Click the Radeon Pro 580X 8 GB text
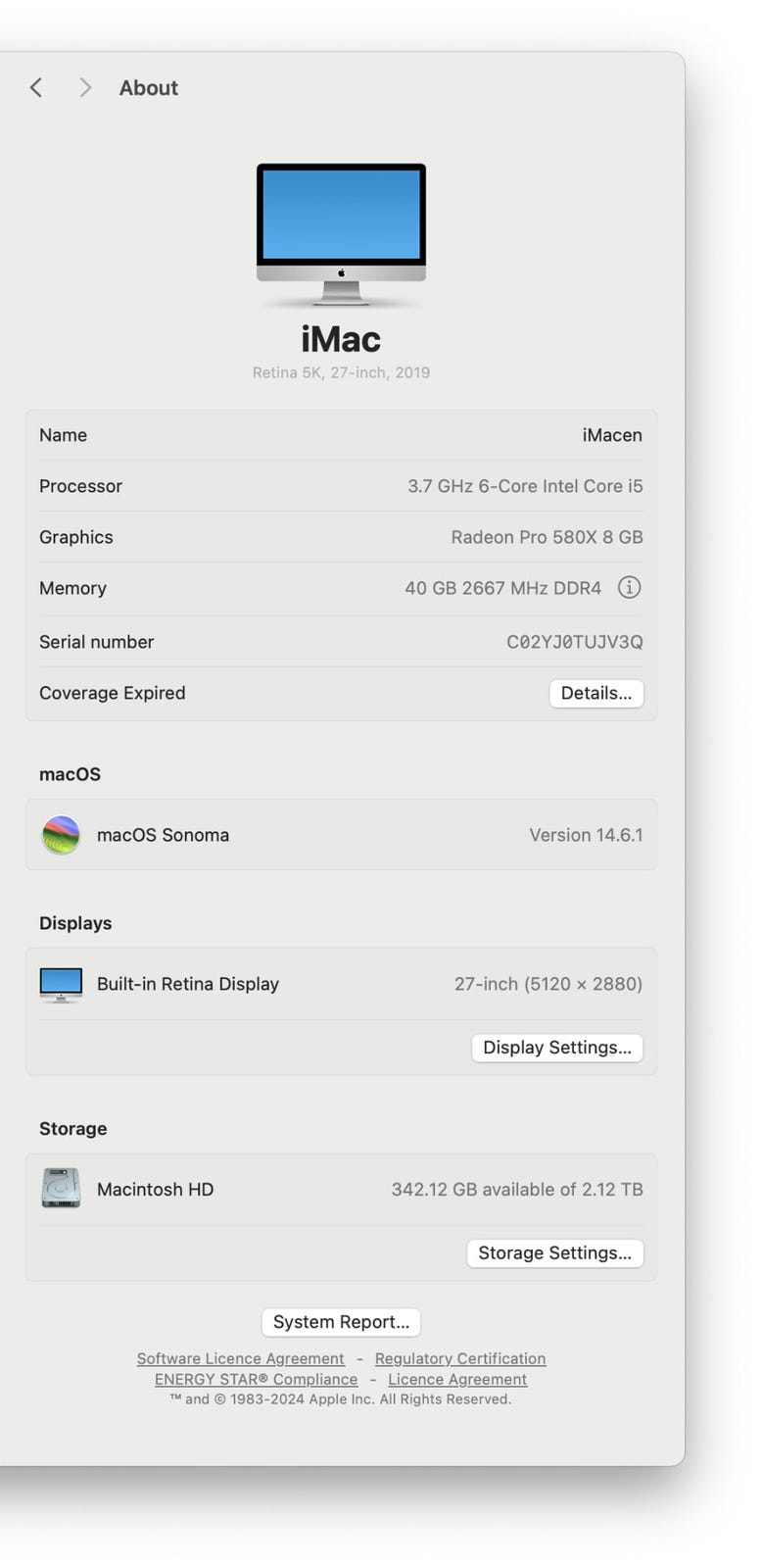762x1568 pixels. [x=547, y=537]
